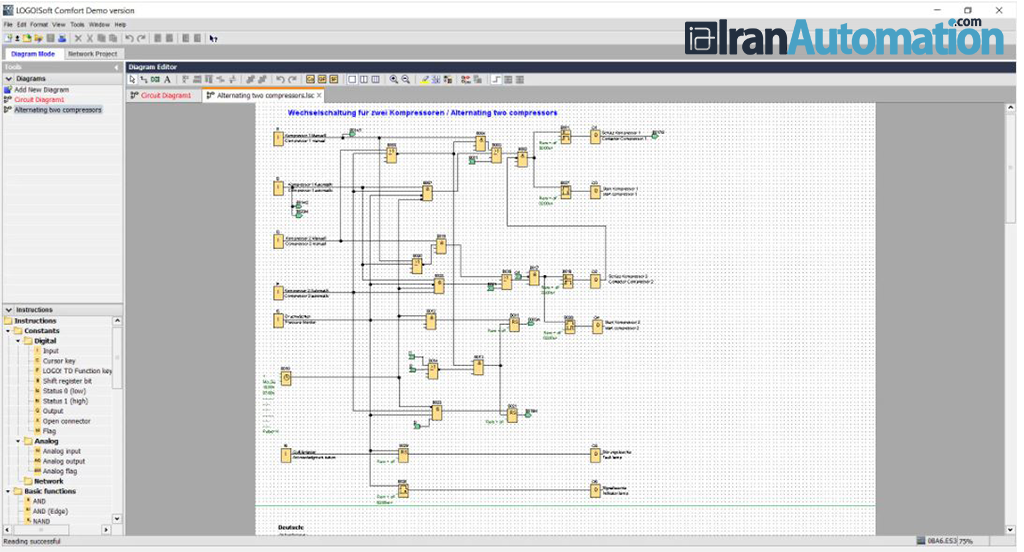The width and height of the screenshot is (1024, 552).
Task: Click the single page layout icon
Action: [x=351, y=80]
